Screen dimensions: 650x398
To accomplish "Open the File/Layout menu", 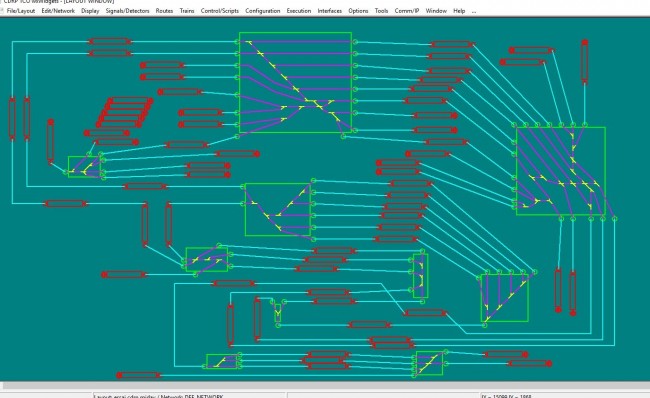I will point(21,11).
